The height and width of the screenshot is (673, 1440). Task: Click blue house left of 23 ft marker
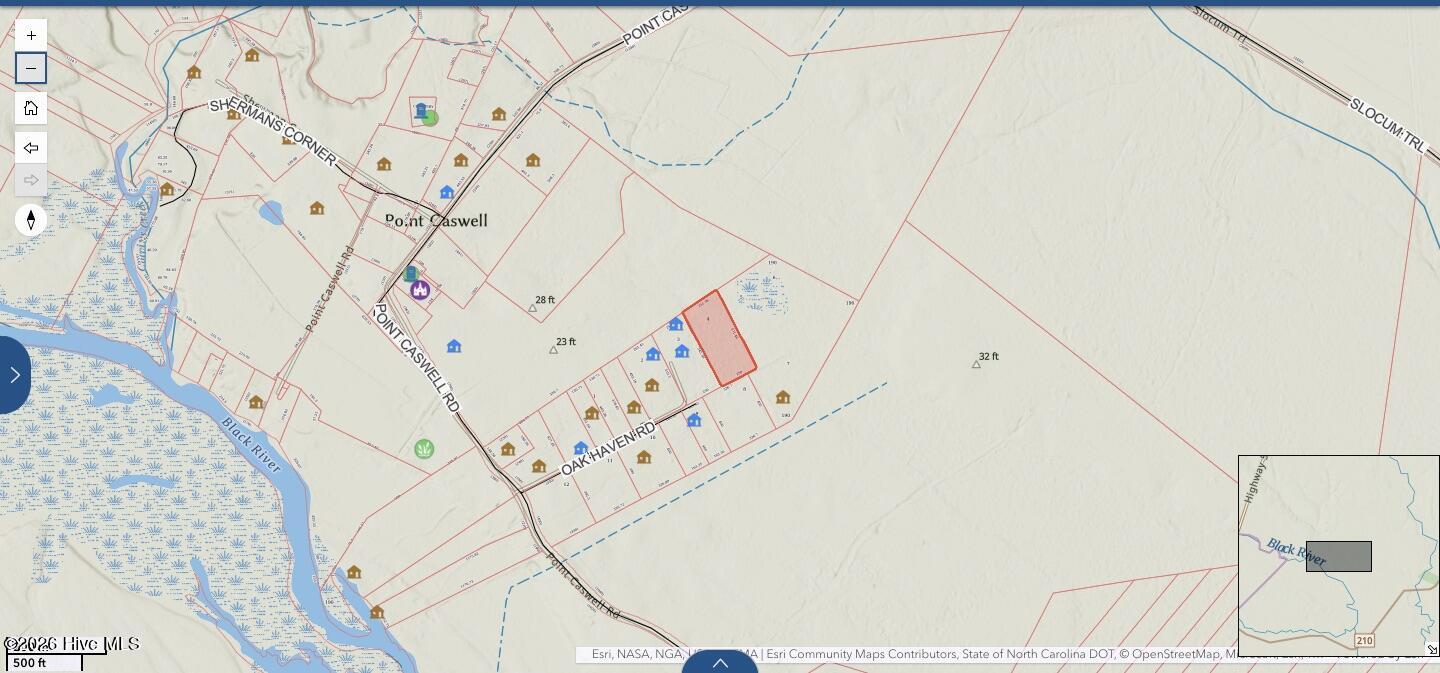pyautogui.click(x=454, y=346)
